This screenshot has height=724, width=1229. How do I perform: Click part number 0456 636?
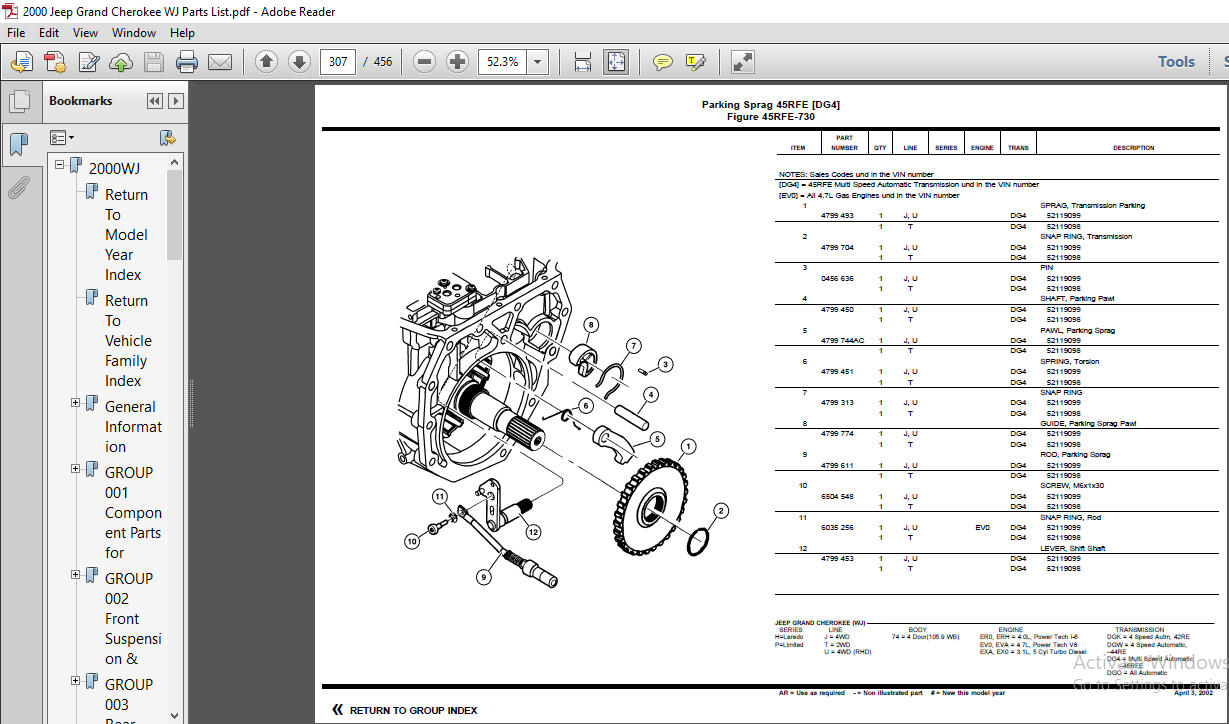[837, 278]
